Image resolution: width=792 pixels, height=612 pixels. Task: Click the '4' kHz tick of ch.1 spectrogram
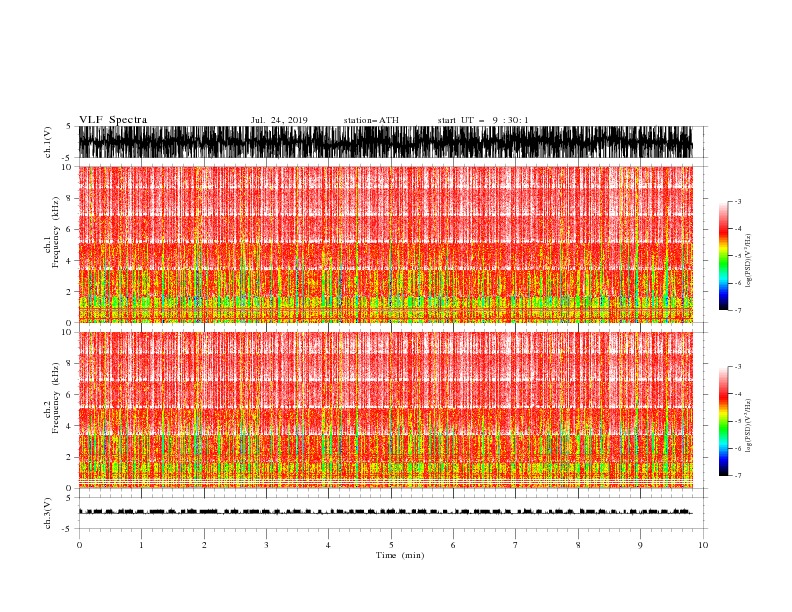(70, 261)
